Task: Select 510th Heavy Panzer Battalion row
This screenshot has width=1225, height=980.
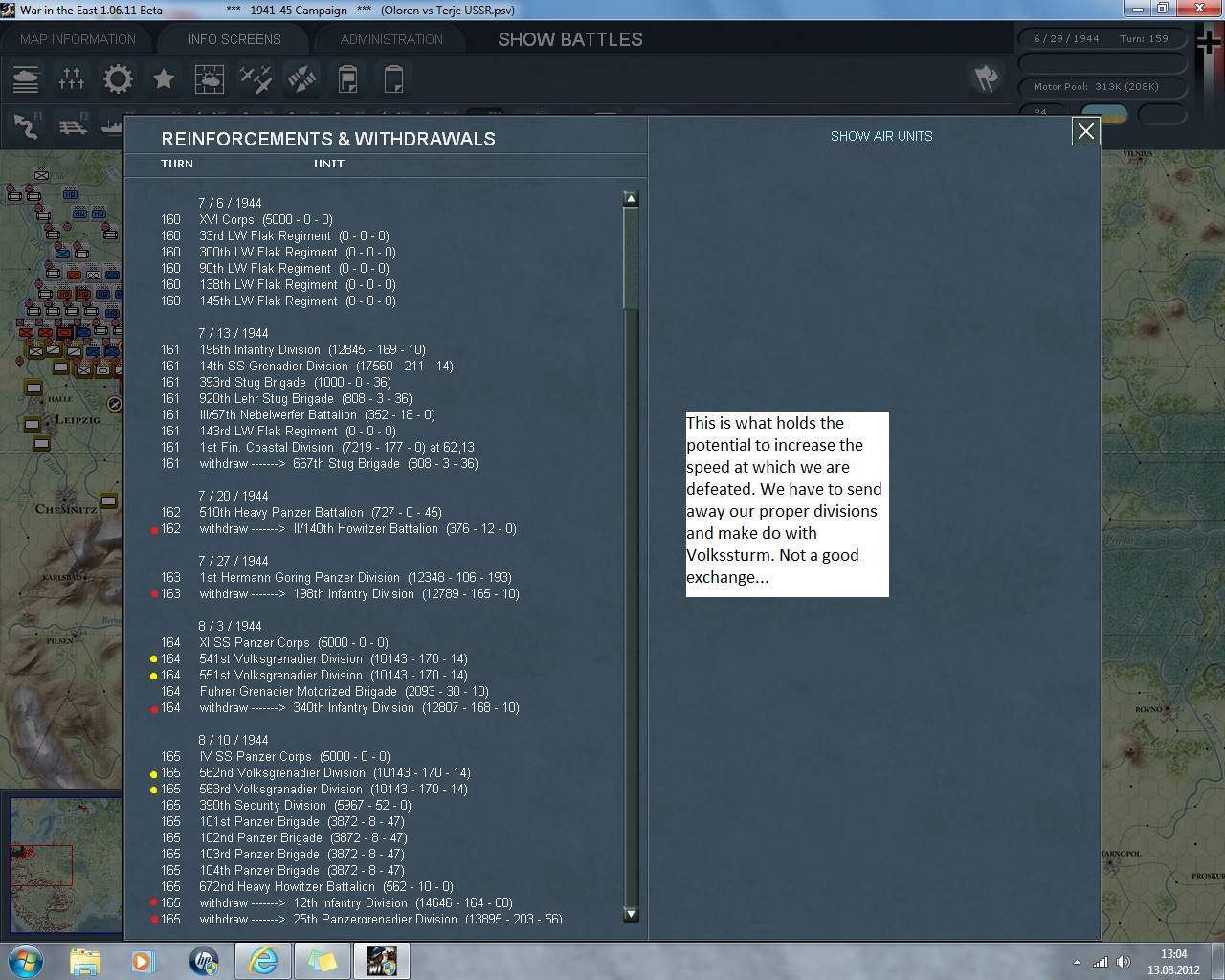Action: (x=301, y=512)
